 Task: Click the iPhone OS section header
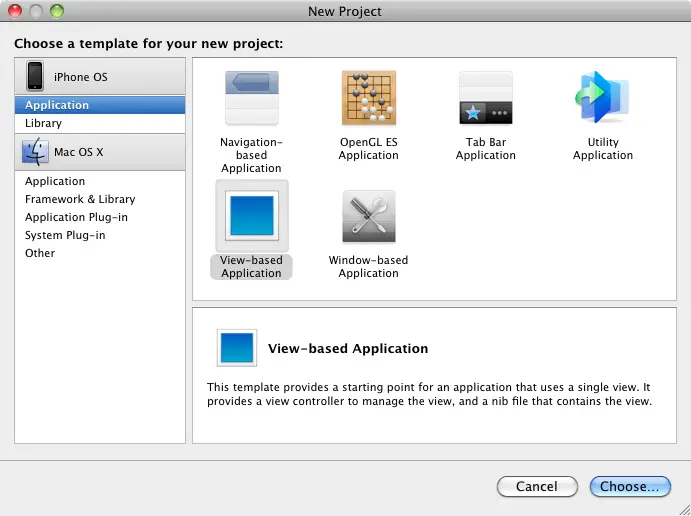100,77
